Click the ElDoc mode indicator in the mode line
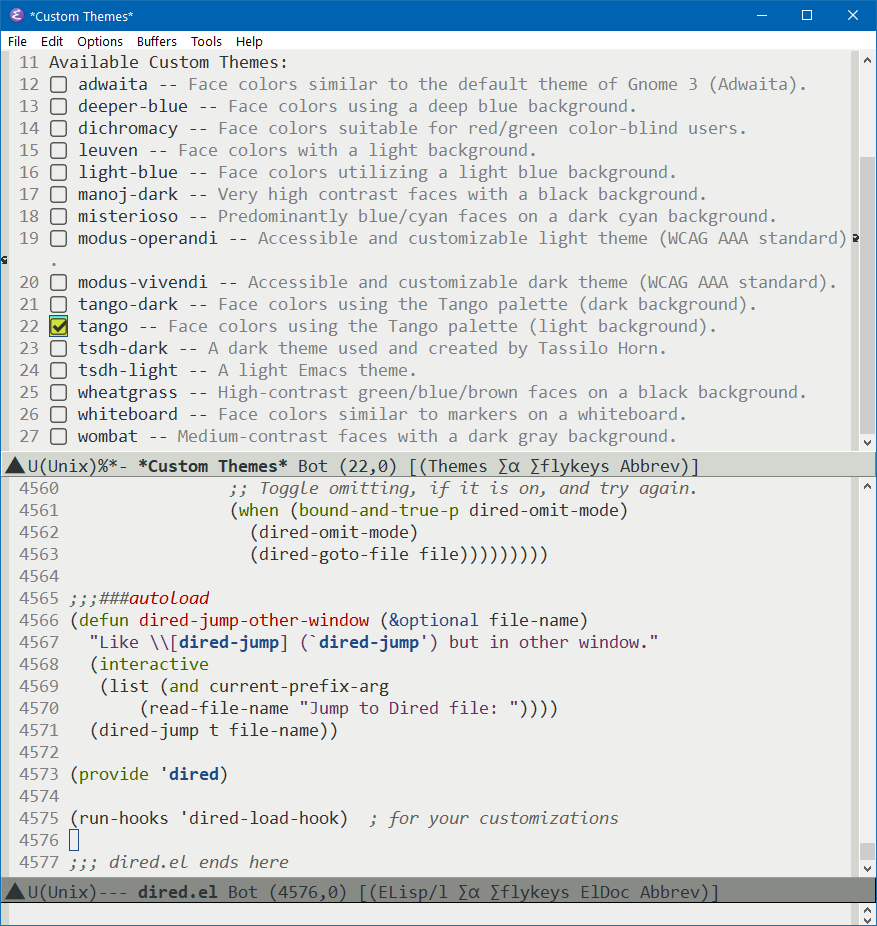877x926 pixels. point(604,891)
